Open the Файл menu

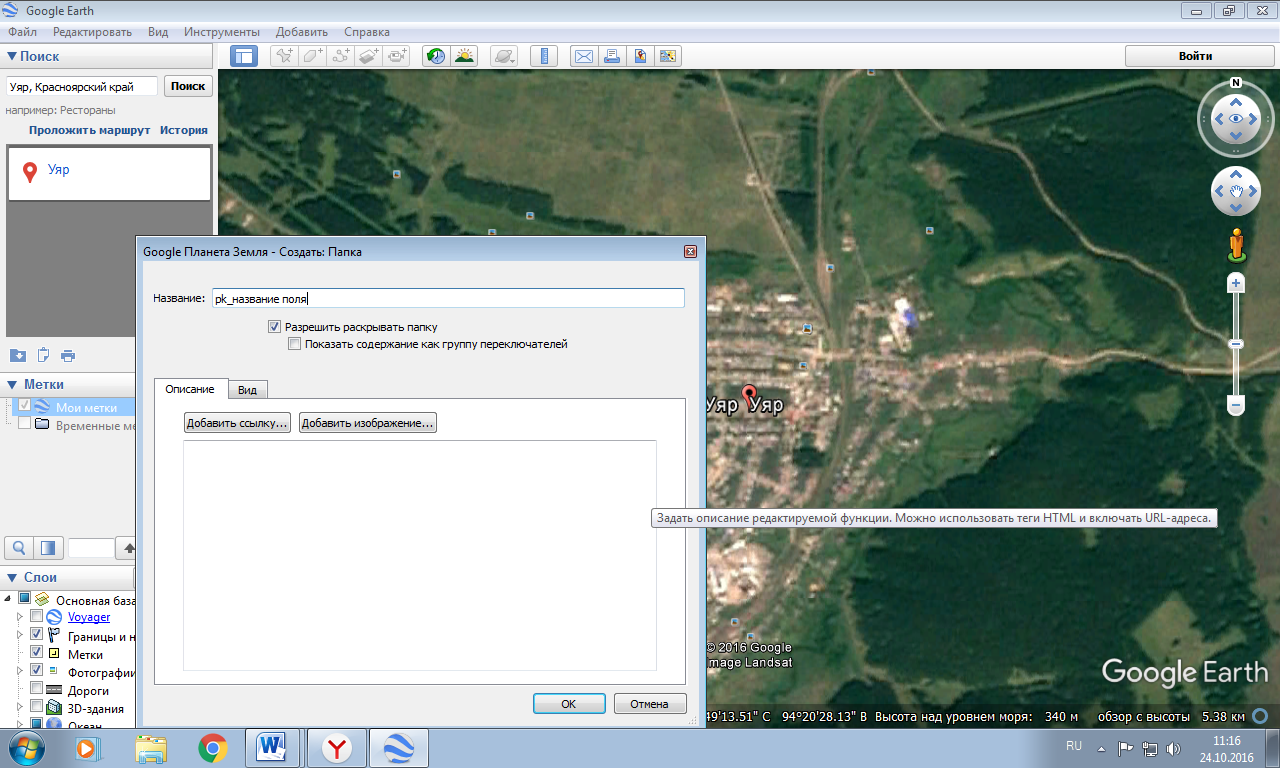[22, 32]
